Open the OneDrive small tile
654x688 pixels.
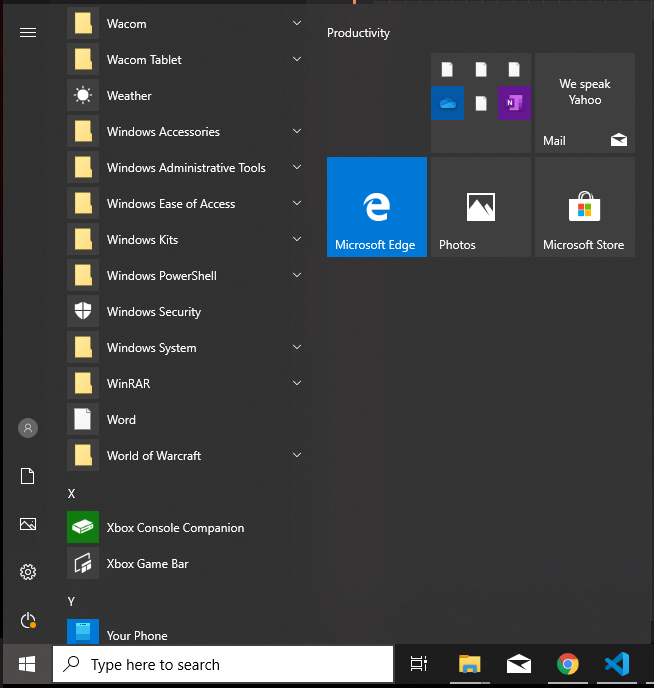(x=447, y=103)
